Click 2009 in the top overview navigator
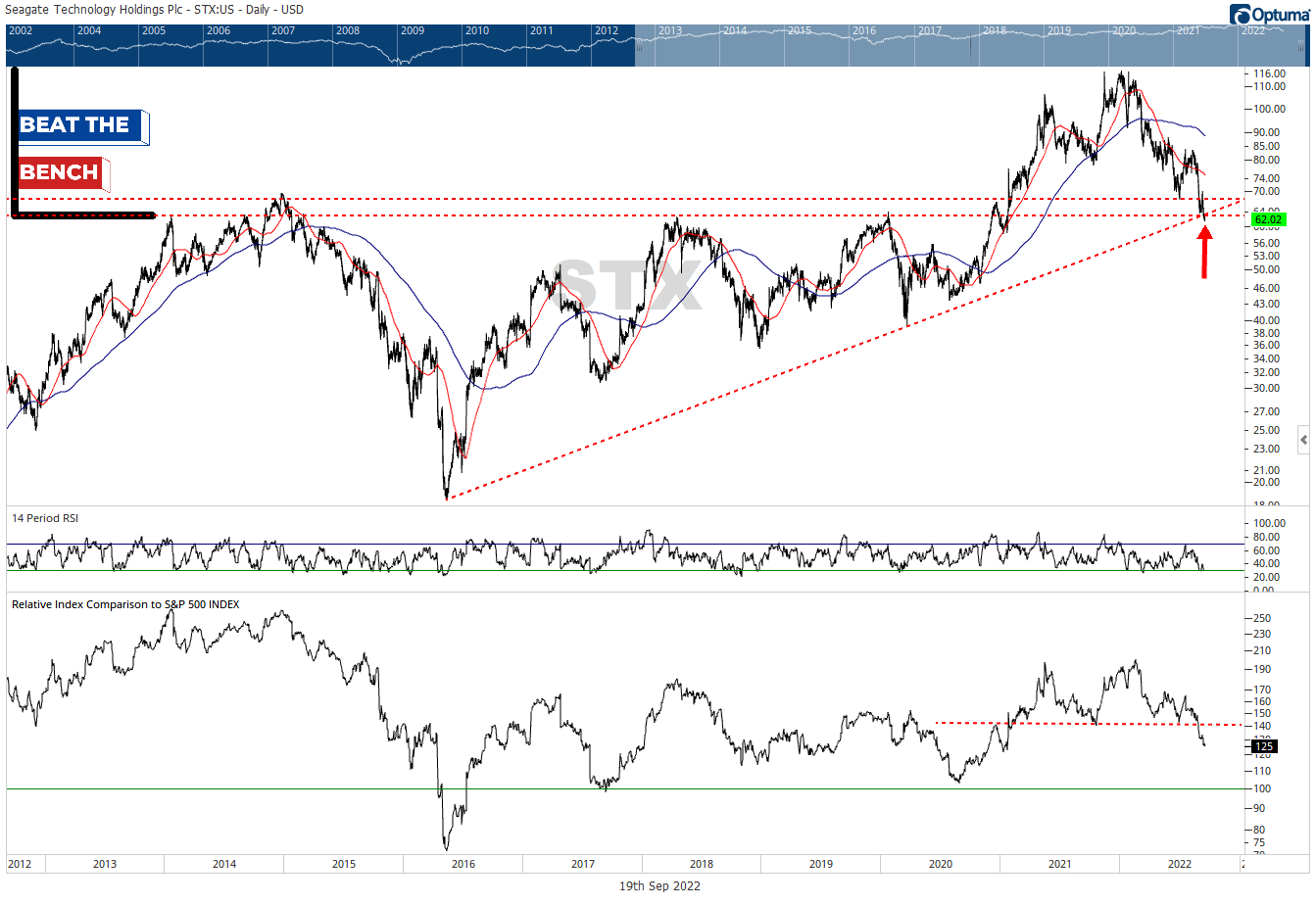The width and height of the screenshot is (1316, 905). point(413,30)
